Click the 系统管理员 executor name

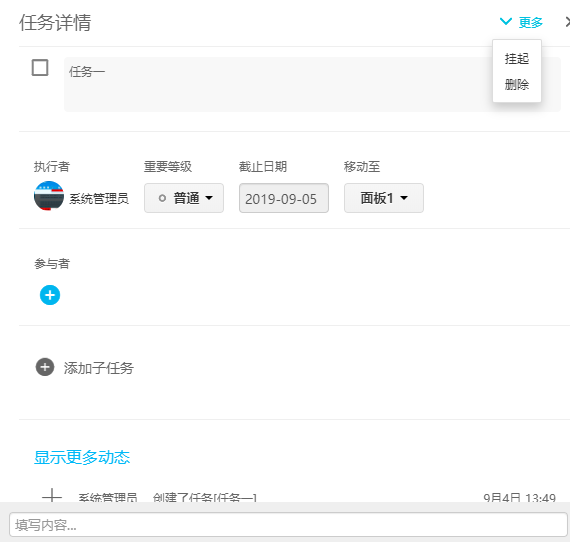[99, 198]
